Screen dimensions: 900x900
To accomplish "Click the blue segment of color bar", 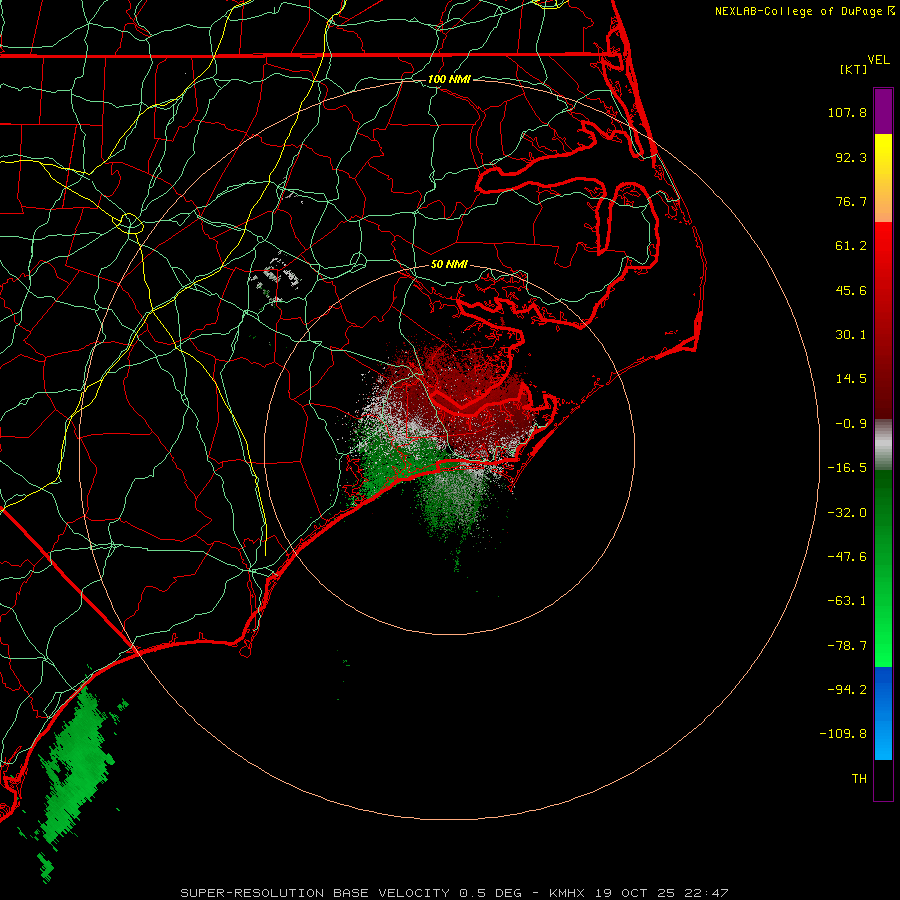I will pyautogui.click(x=883, y=713).
